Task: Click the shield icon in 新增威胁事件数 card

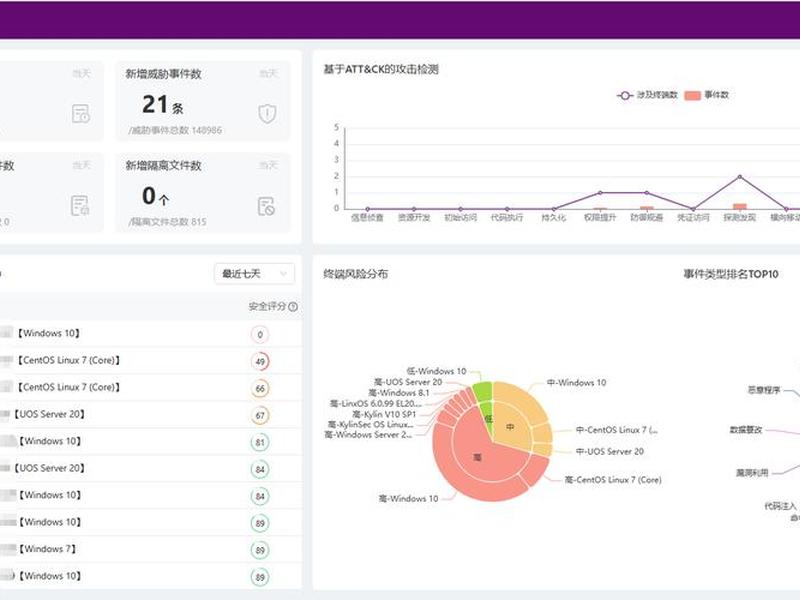Action: (267, 113)
